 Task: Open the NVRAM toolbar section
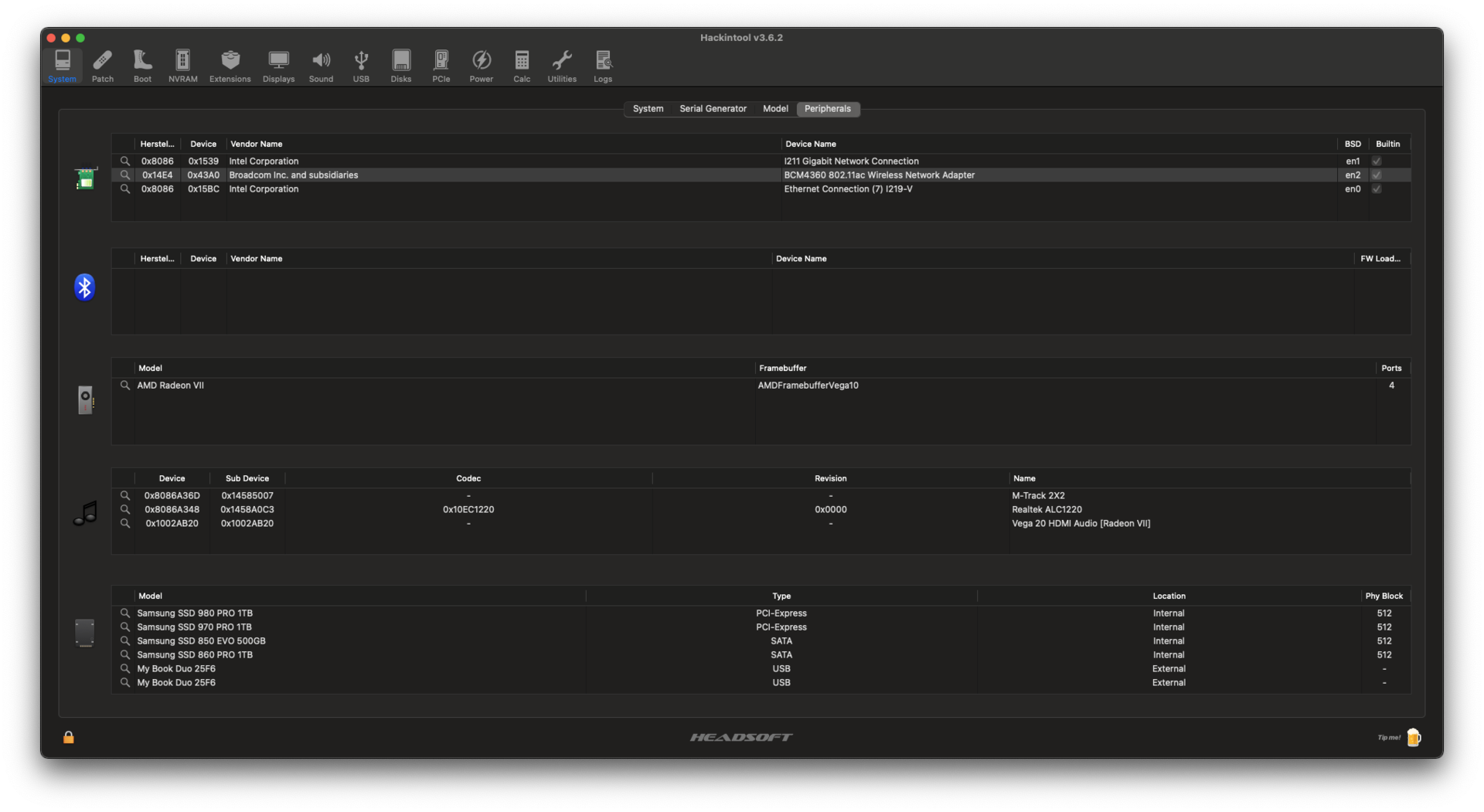pos(183,66)
